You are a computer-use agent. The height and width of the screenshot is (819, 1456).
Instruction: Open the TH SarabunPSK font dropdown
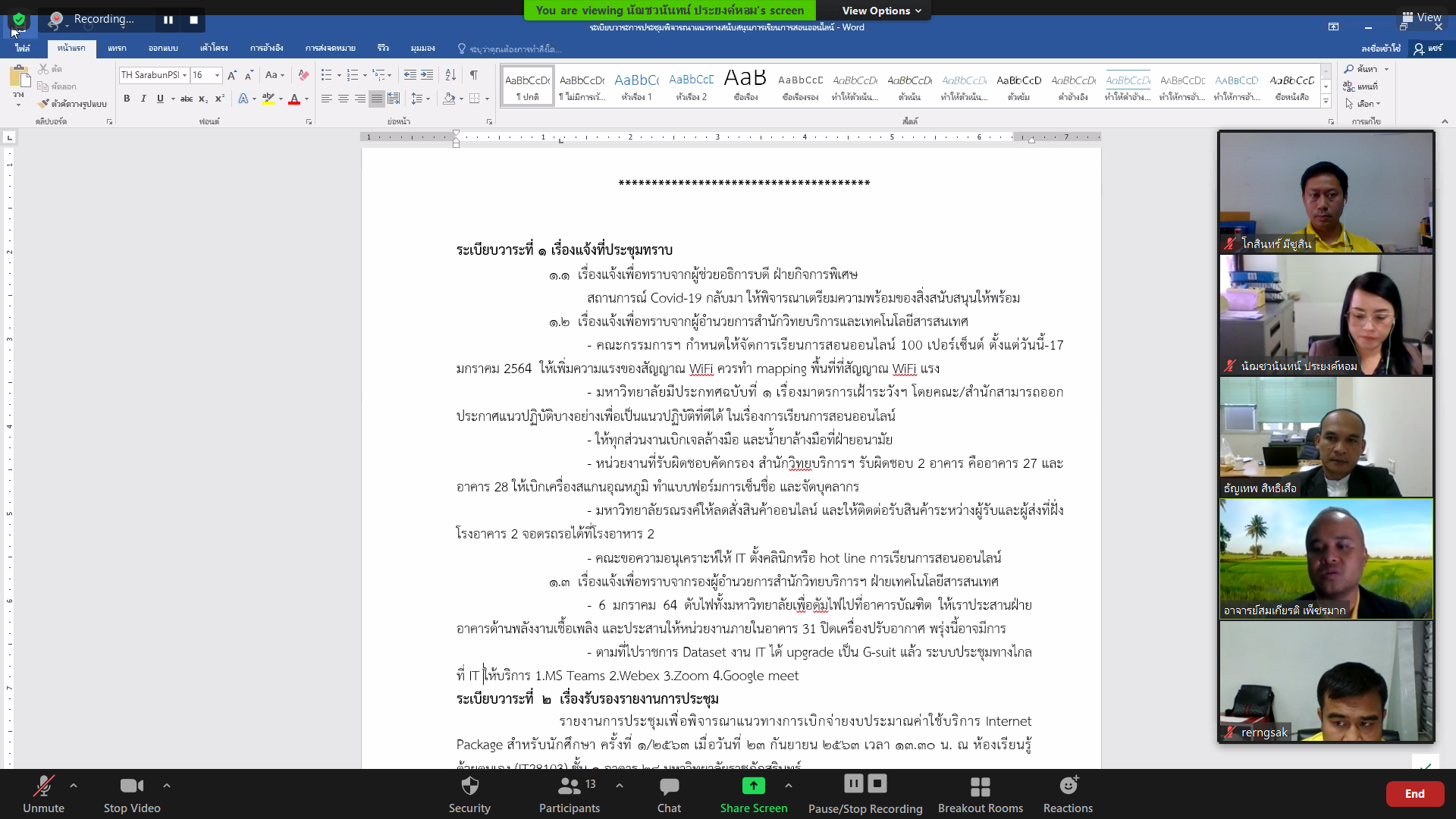(x=184, y=75)
